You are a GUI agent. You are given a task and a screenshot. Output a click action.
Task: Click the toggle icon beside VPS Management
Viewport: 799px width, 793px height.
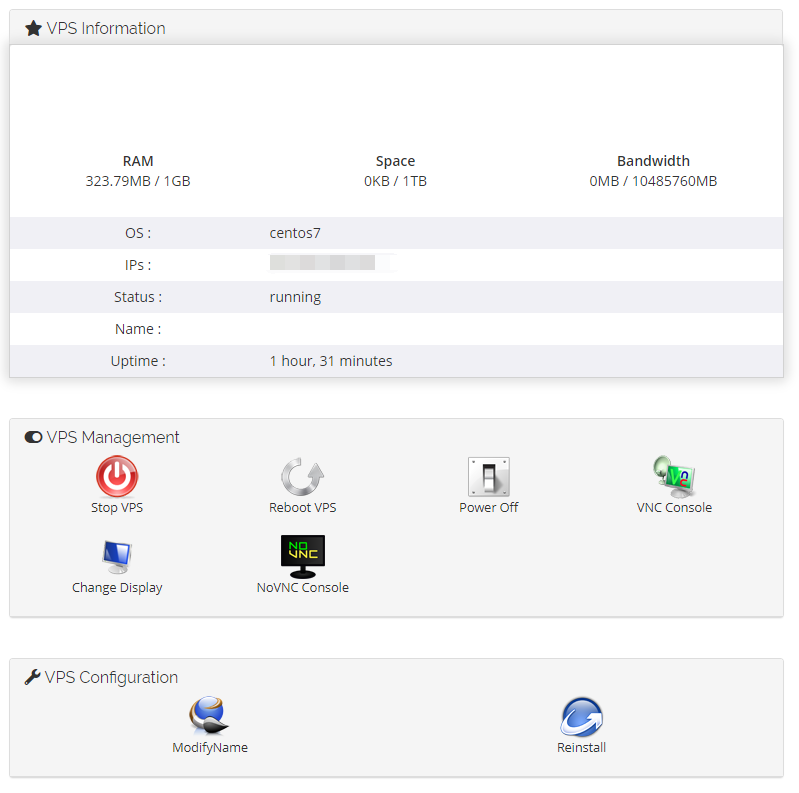(33, 437)
